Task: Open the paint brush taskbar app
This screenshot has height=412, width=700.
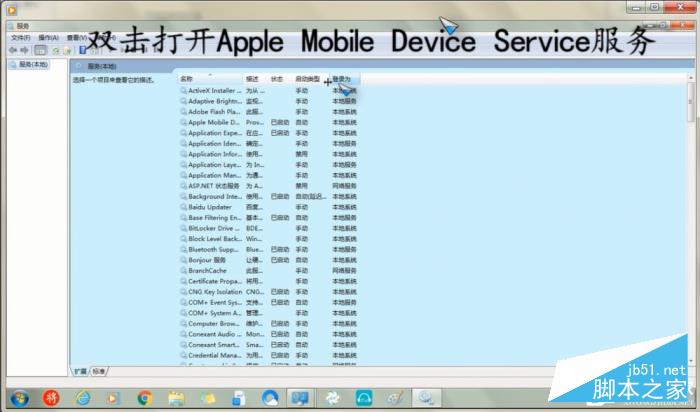Action: (395, 398)
